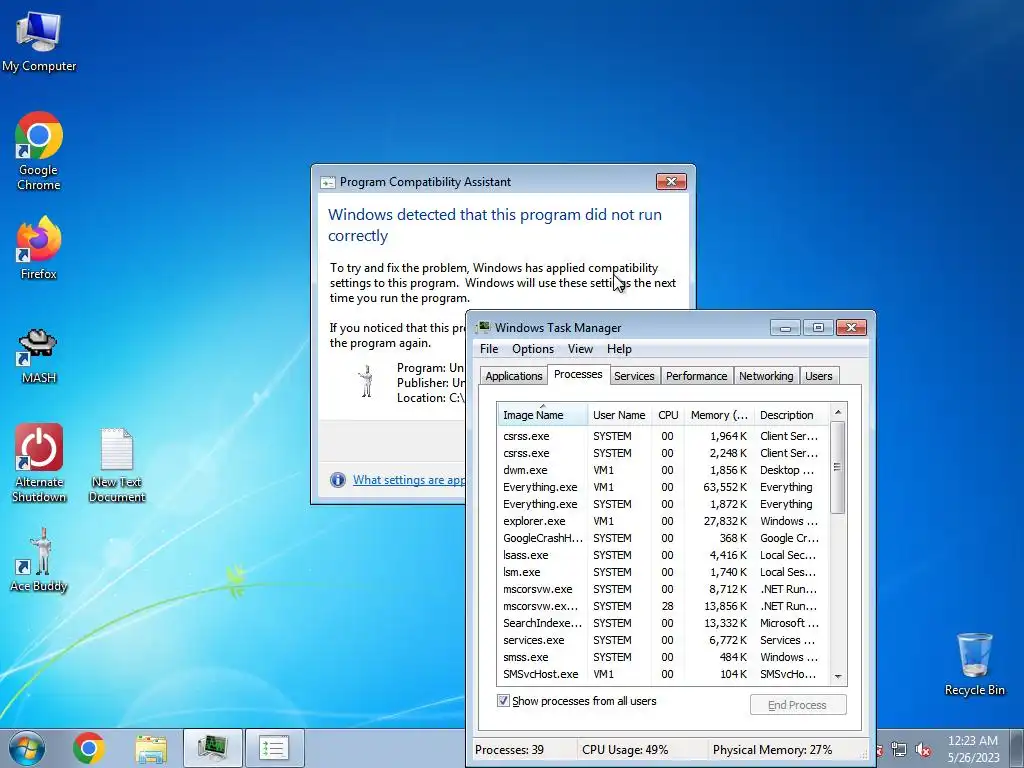Click the End Process button
This screenshot has width=1024, height=768.
pos(797,705)
